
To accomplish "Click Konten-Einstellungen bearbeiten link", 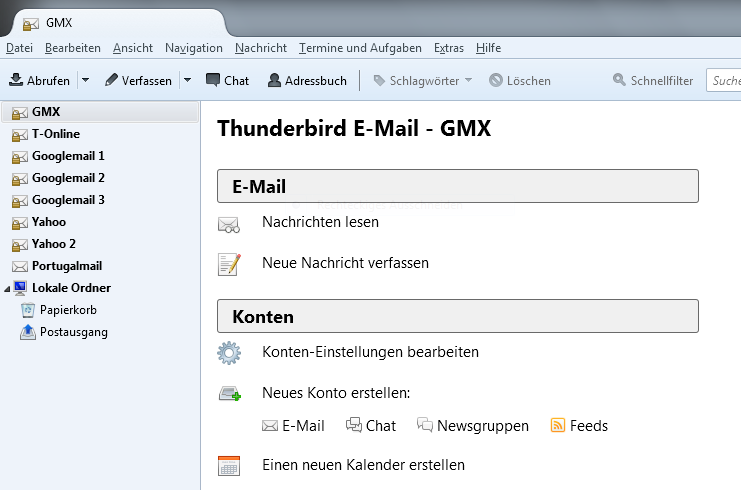I will pyautogui.click(x=370, y=352).
